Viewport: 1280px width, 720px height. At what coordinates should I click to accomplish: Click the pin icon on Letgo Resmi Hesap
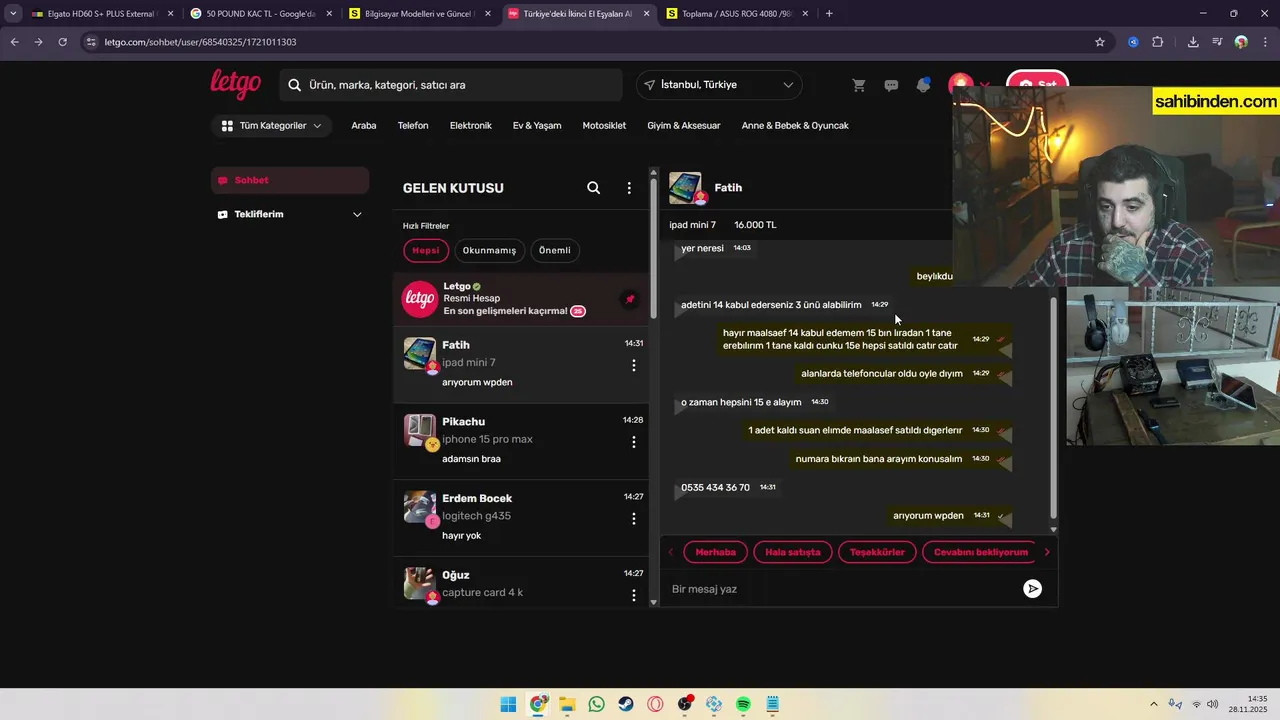point(630,299)
